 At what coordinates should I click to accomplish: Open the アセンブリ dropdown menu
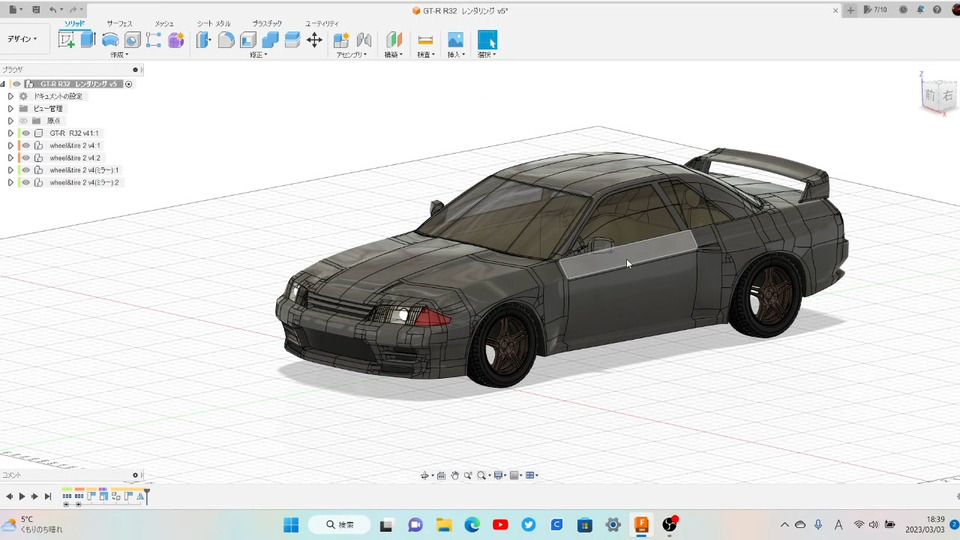351,54
